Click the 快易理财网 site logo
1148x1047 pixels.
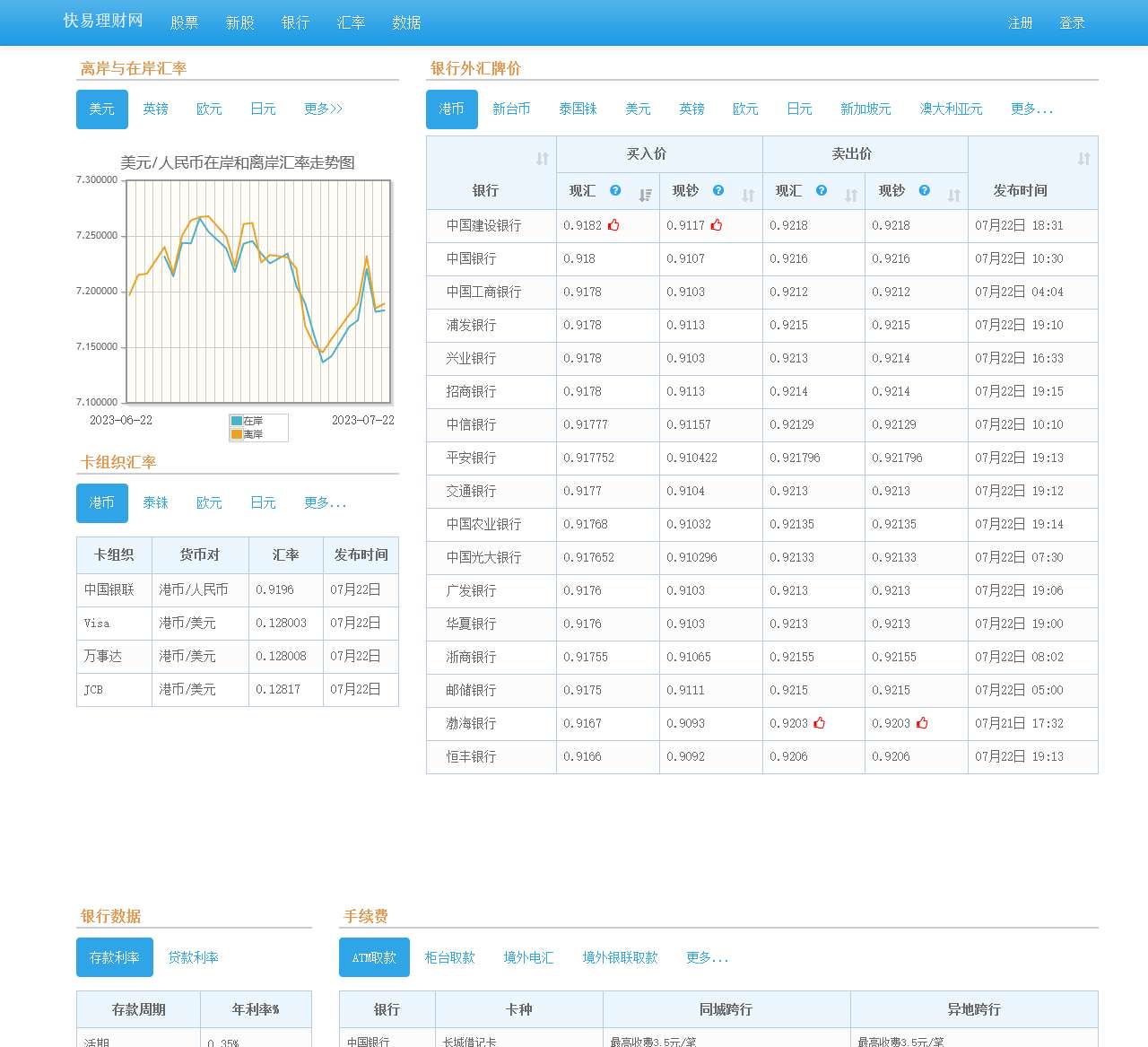point(103,21)
